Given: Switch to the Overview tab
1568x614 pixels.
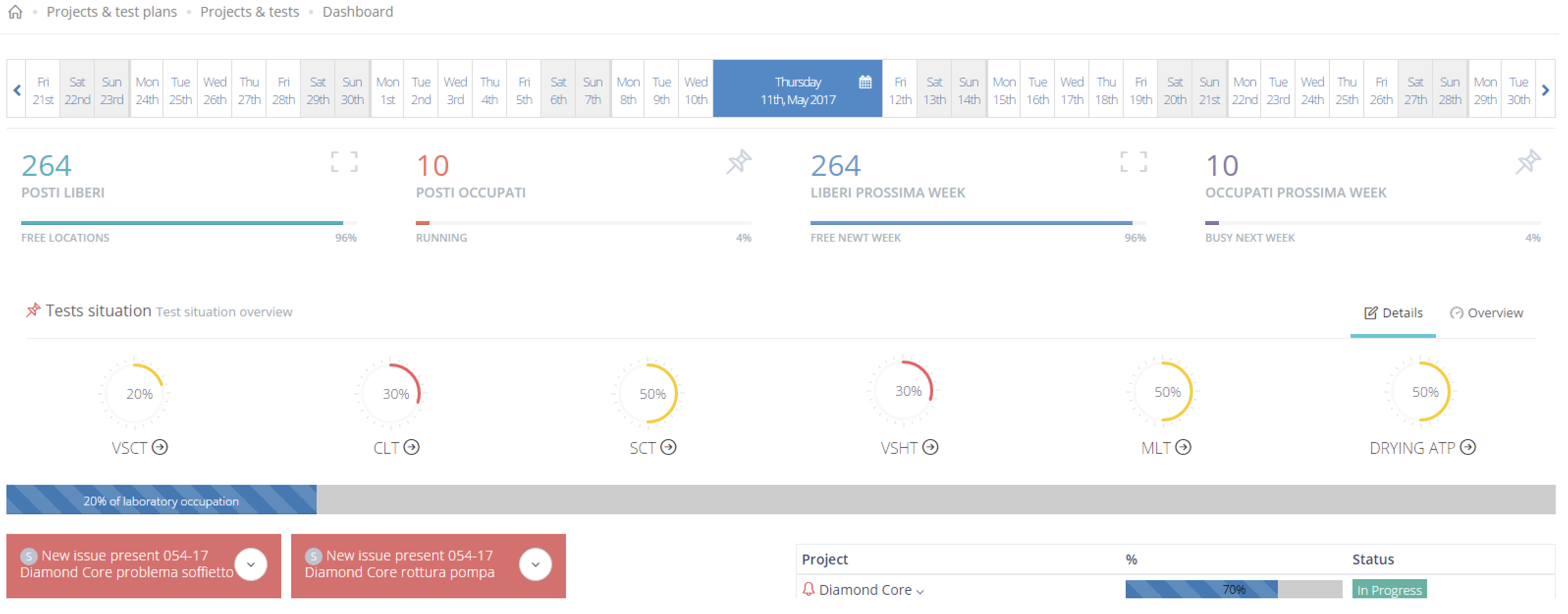Looking at the screenshot, I should pos(1487,313).
